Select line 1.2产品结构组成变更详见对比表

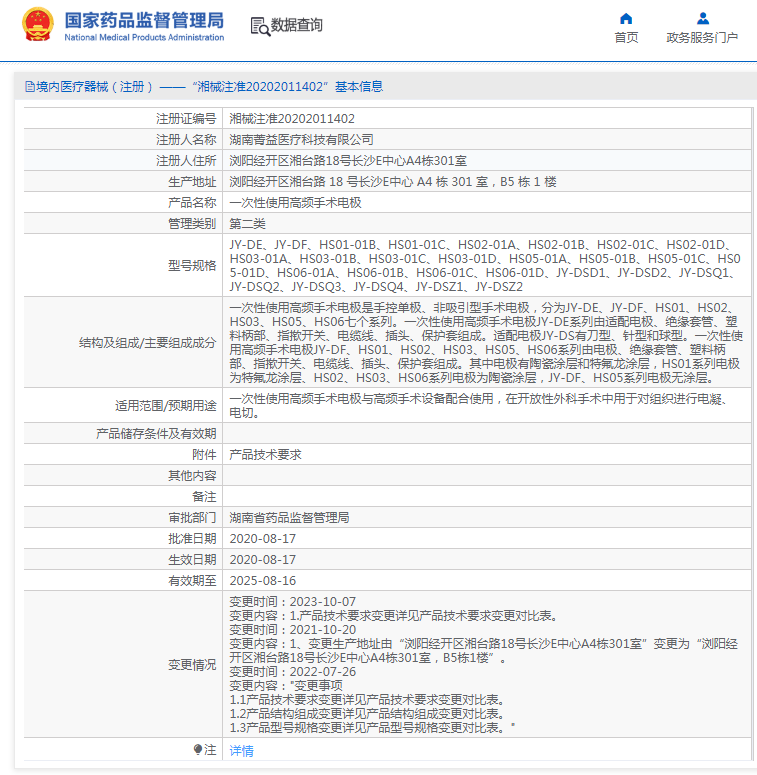tap(367, 714)
